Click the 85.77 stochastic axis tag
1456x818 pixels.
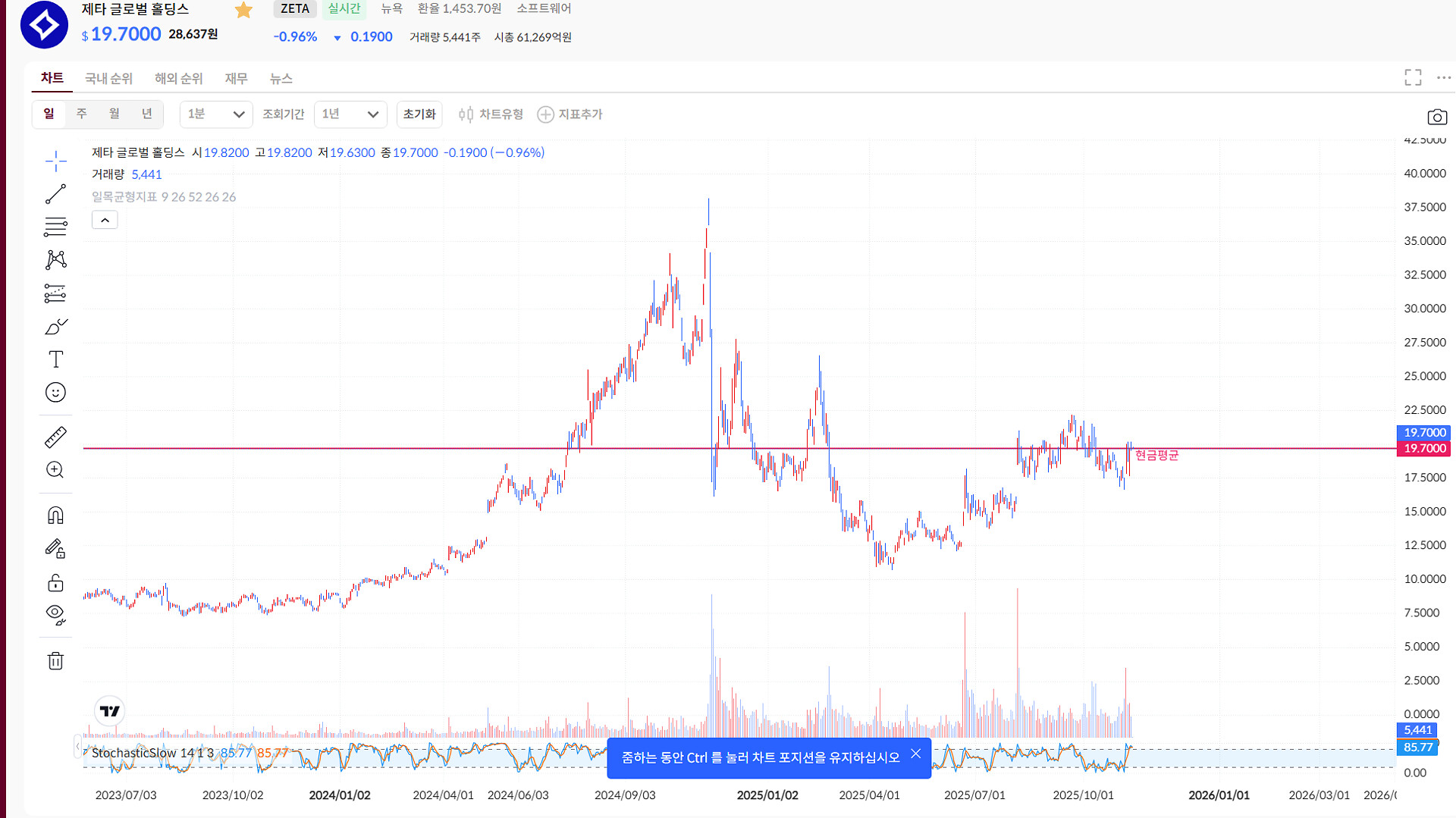point(1417,747)
